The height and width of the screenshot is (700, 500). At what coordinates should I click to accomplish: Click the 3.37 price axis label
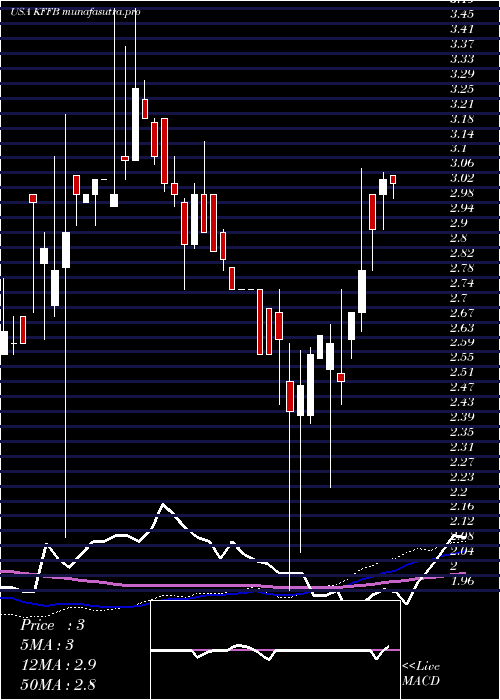(x=462, y=44)
